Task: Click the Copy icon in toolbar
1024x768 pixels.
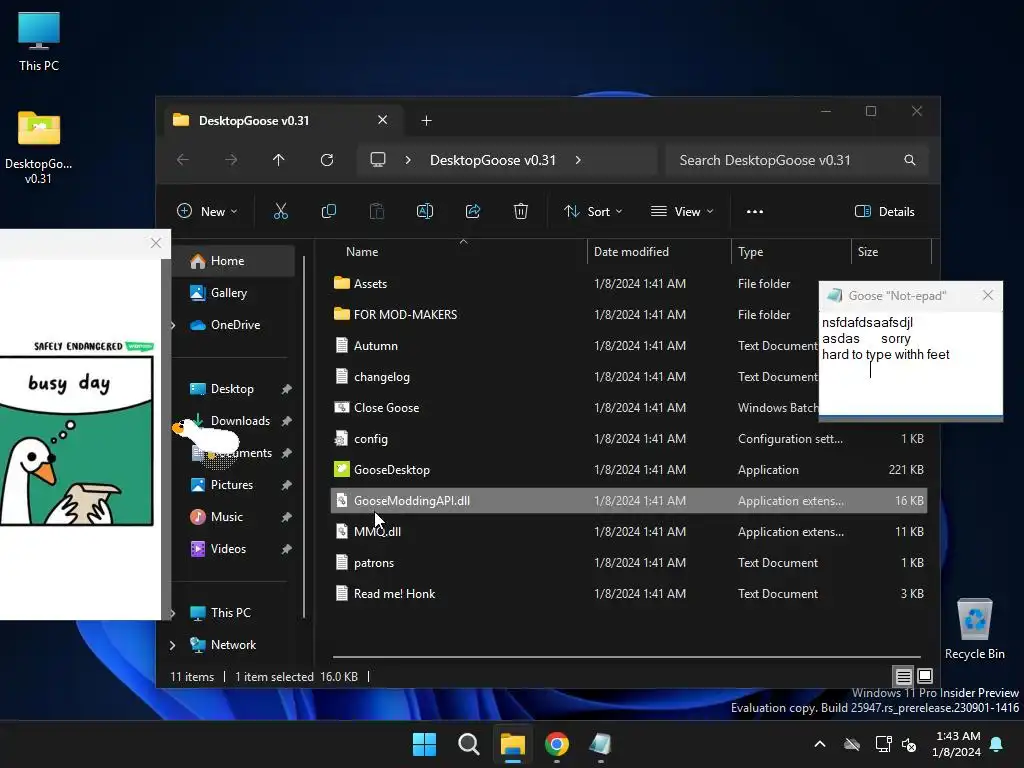Action: (x=328, y=211)
